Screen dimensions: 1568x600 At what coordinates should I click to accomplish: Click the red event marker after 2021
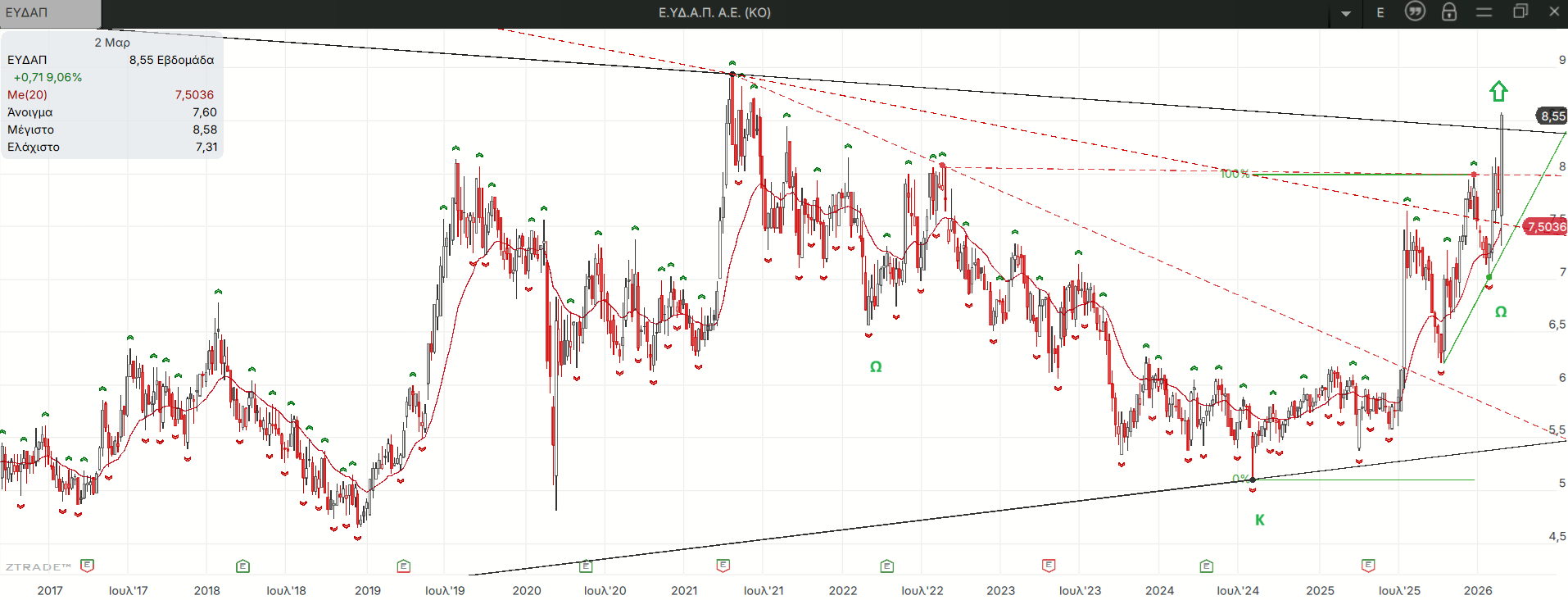(723, 565)
